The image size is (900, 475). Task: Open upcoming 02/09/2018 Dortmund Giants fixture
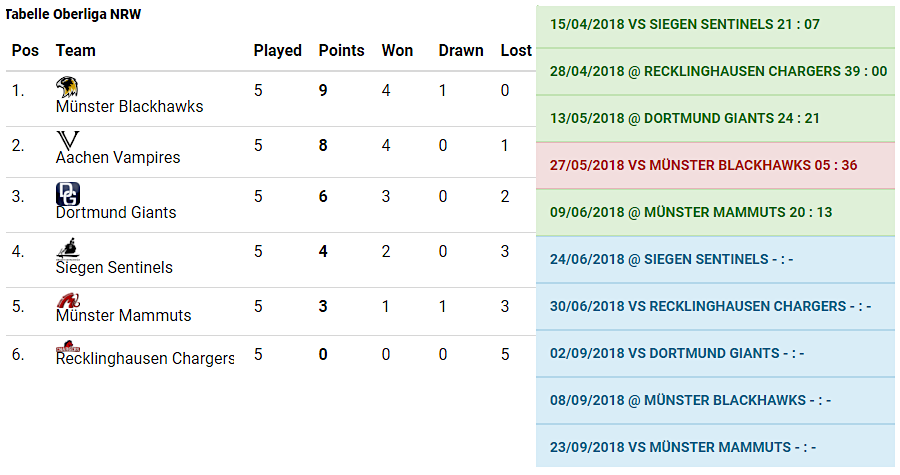715,354
